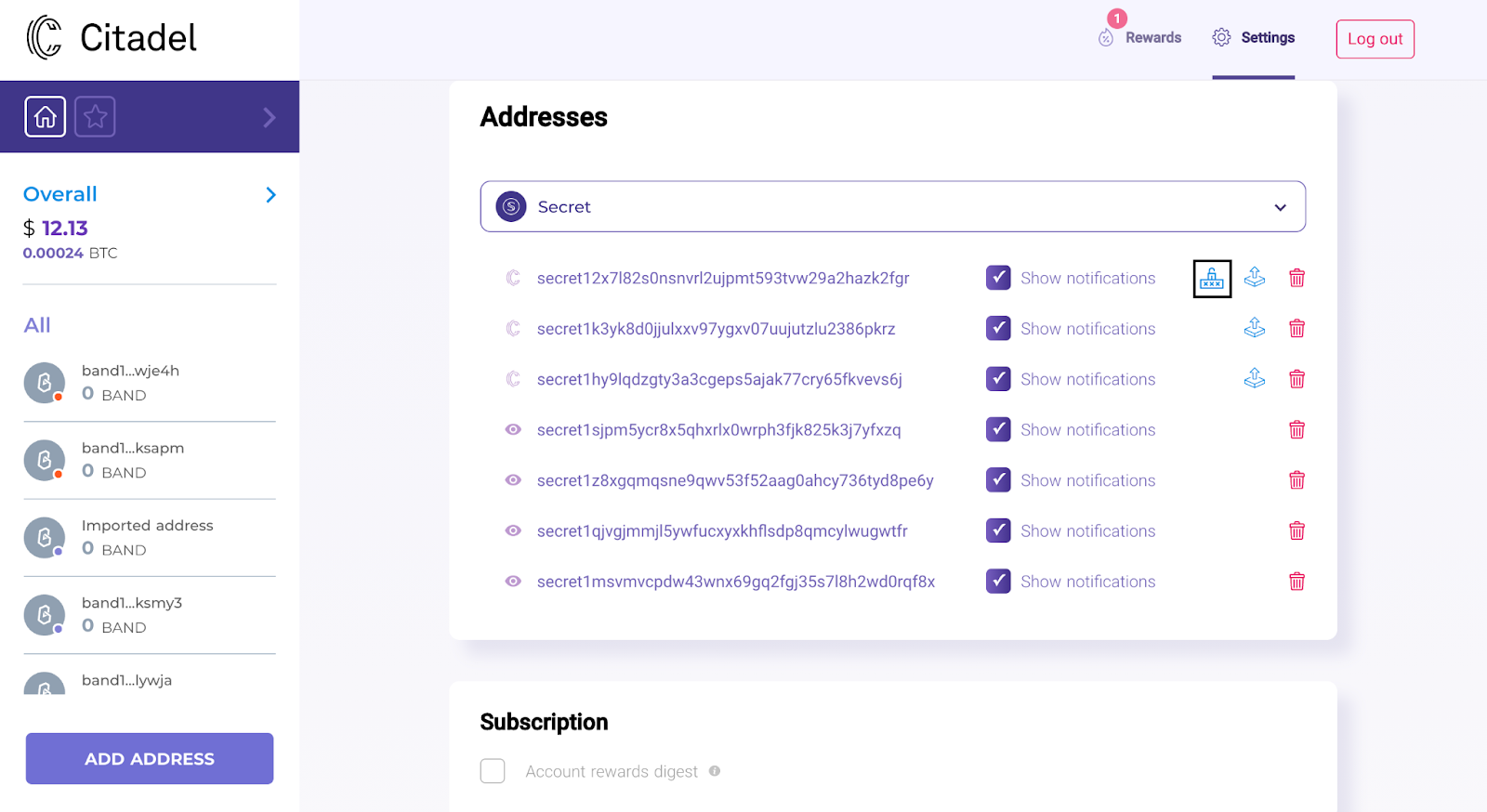
Task: Click the Overall heading link
Action: click(60, 194)
